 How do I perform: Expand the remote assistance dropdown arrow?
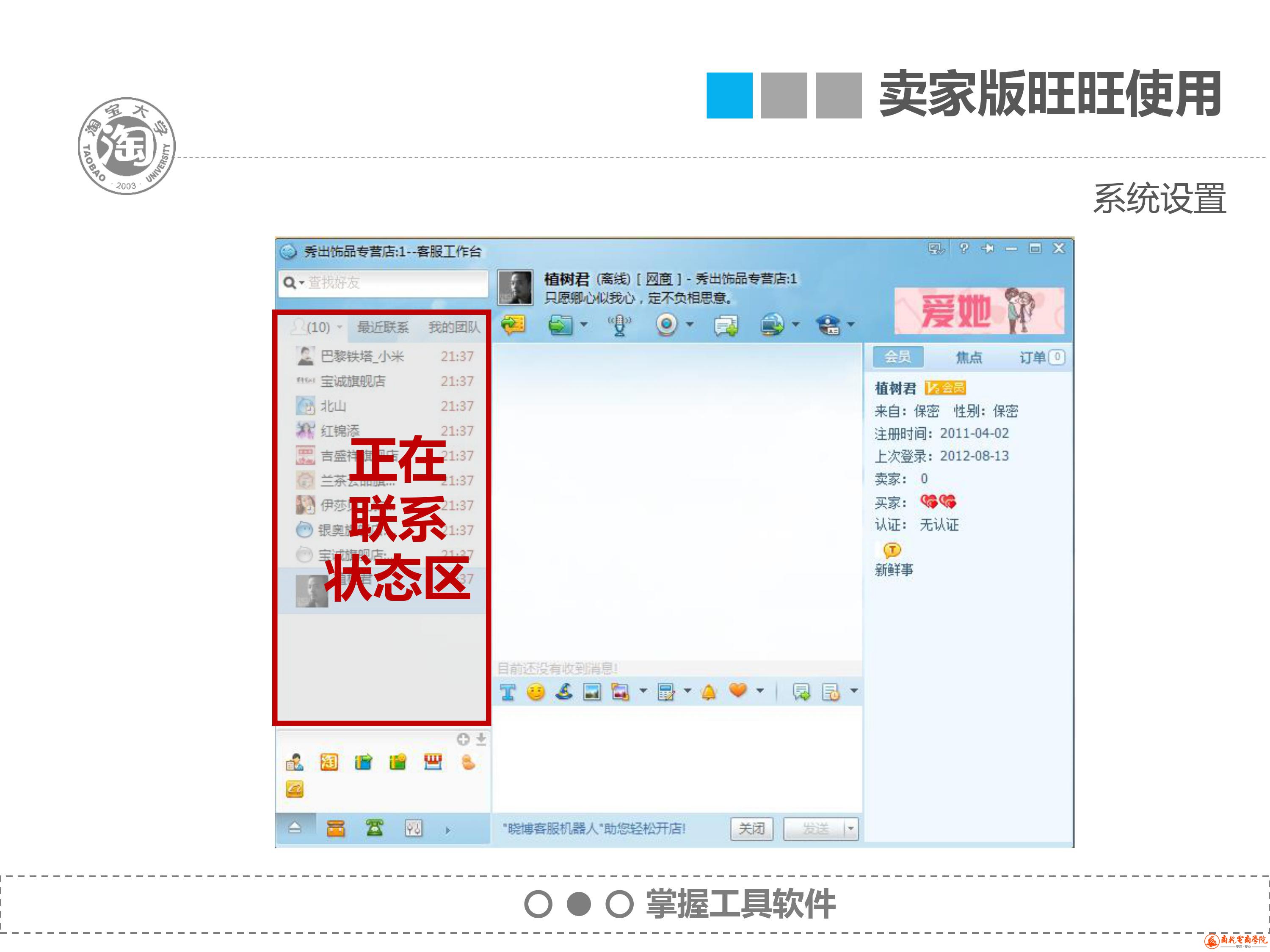click(796, 325)
